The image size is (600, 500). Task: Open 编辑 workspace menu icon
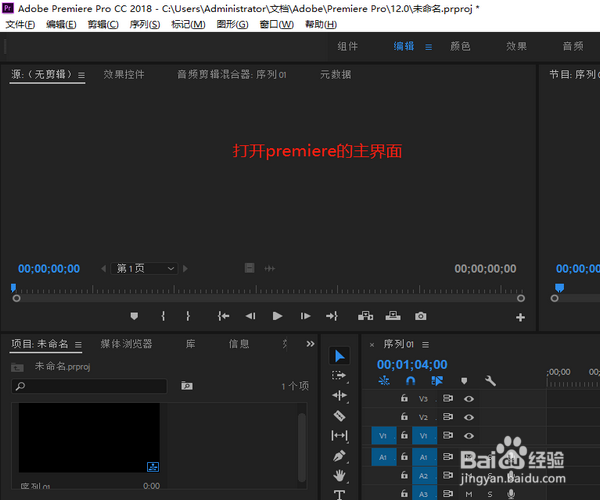(x=429, y=47)
